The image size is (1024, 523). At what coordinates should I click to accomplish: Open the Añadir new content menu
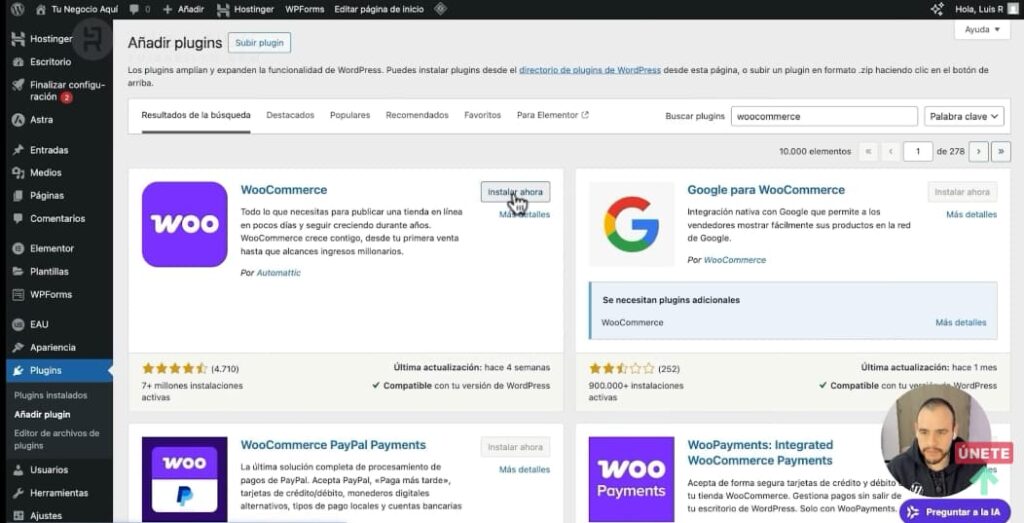point(184,9)
